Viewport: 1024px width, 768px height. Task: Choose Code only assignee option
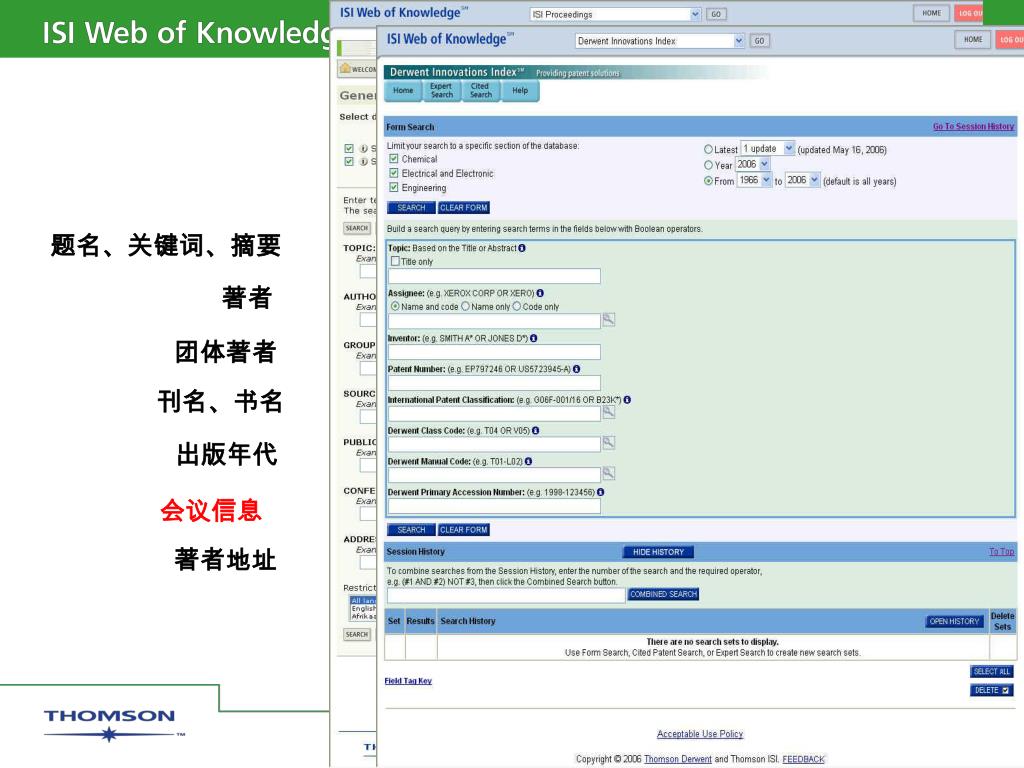[x=517, y=306]
